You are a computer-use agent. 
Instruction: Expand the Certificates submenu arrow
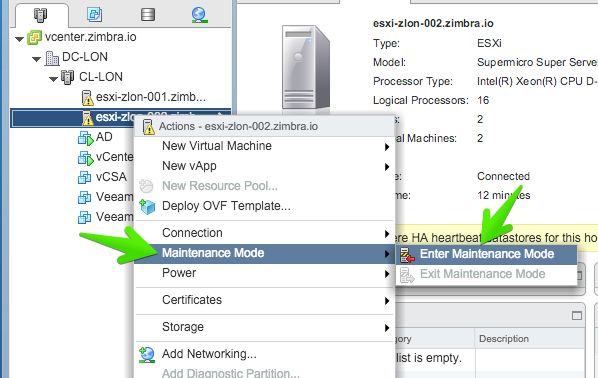coord(387,301)
